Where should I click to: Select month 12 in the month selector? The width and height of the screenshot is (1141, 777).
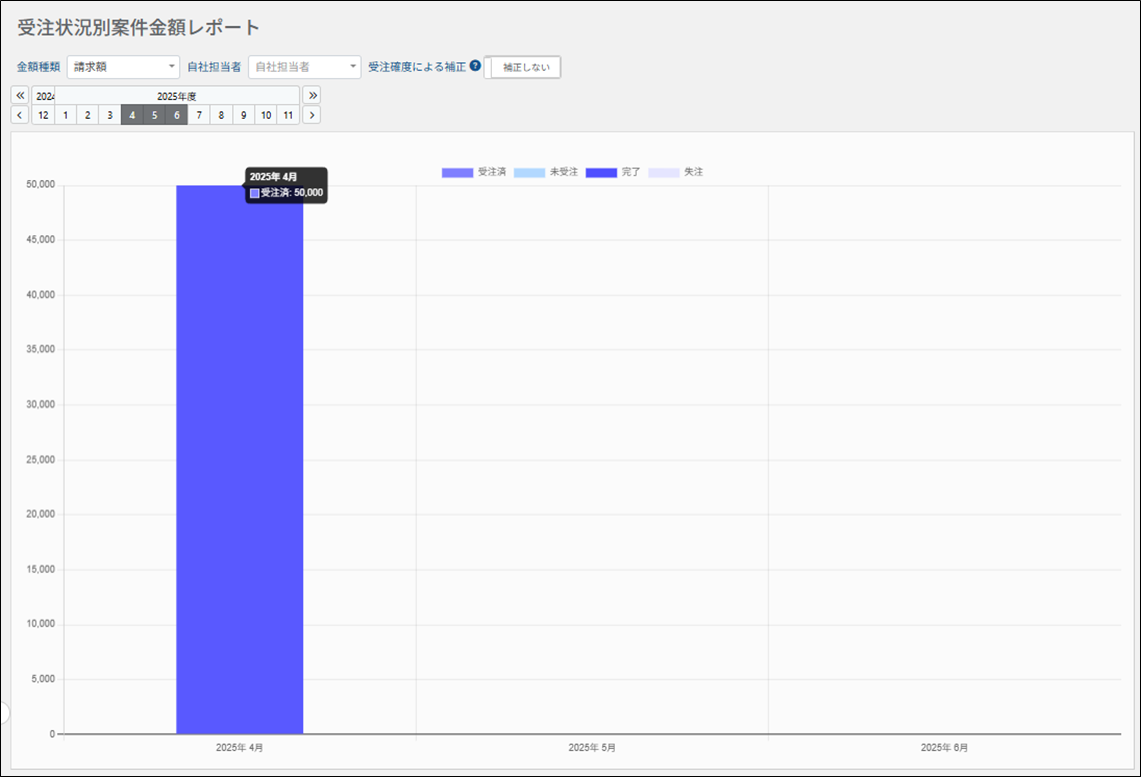coord(43,115)
